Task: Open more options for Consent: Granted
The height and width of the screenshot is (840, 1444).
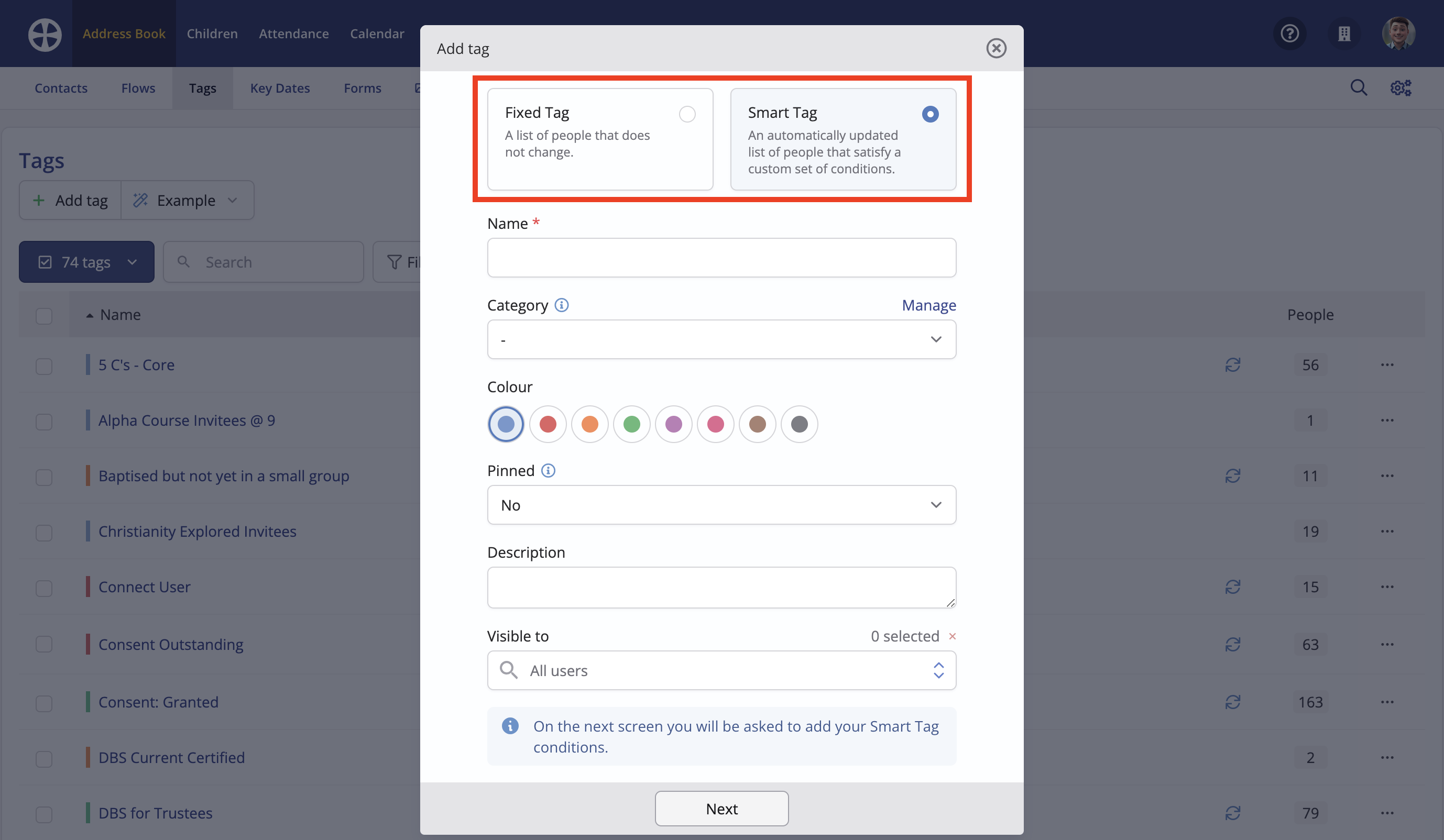Action: click(x=1387, y=702)
